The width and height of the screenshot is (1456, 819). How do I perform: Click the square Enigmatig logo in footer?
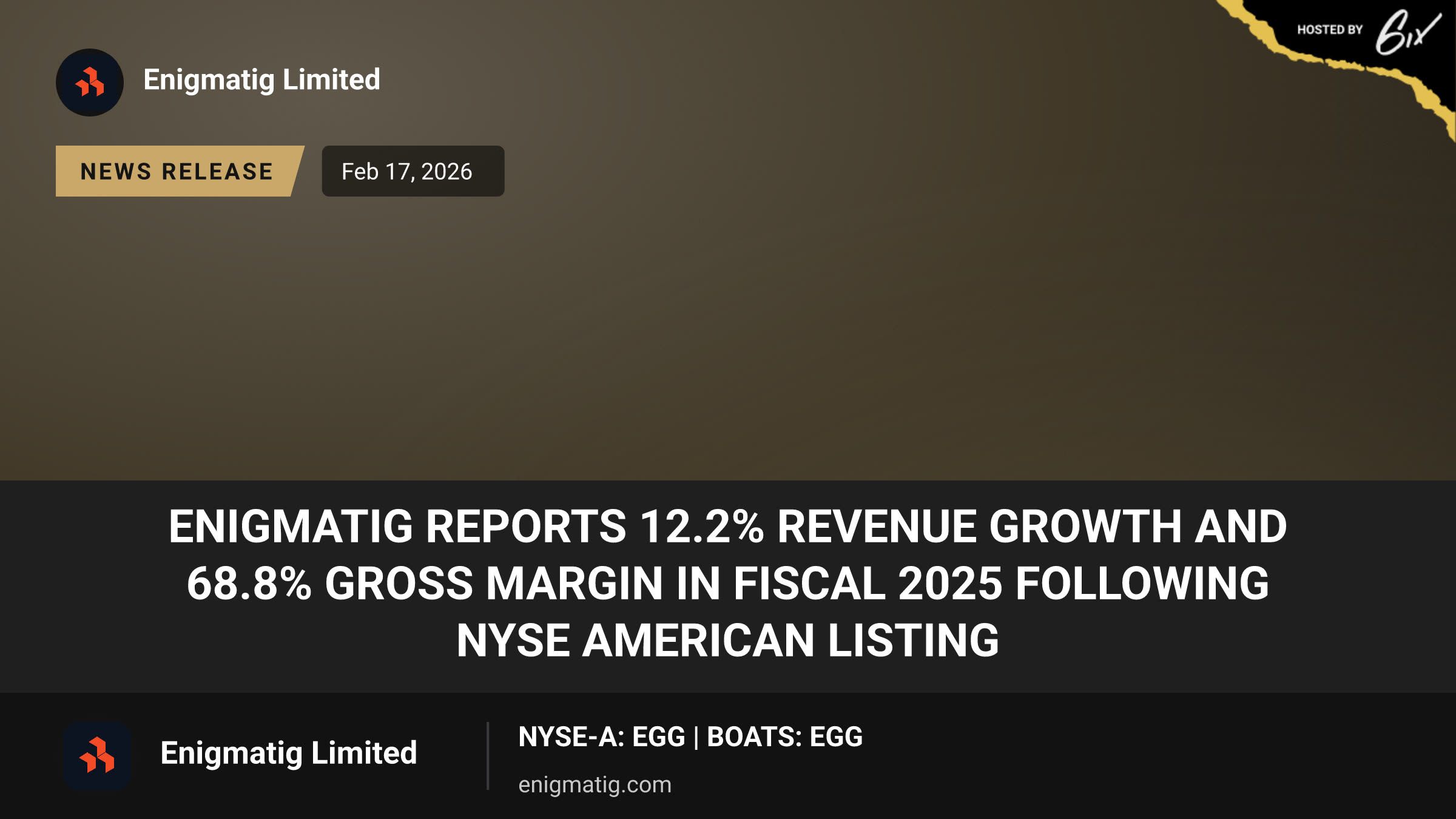click(97, 756)
